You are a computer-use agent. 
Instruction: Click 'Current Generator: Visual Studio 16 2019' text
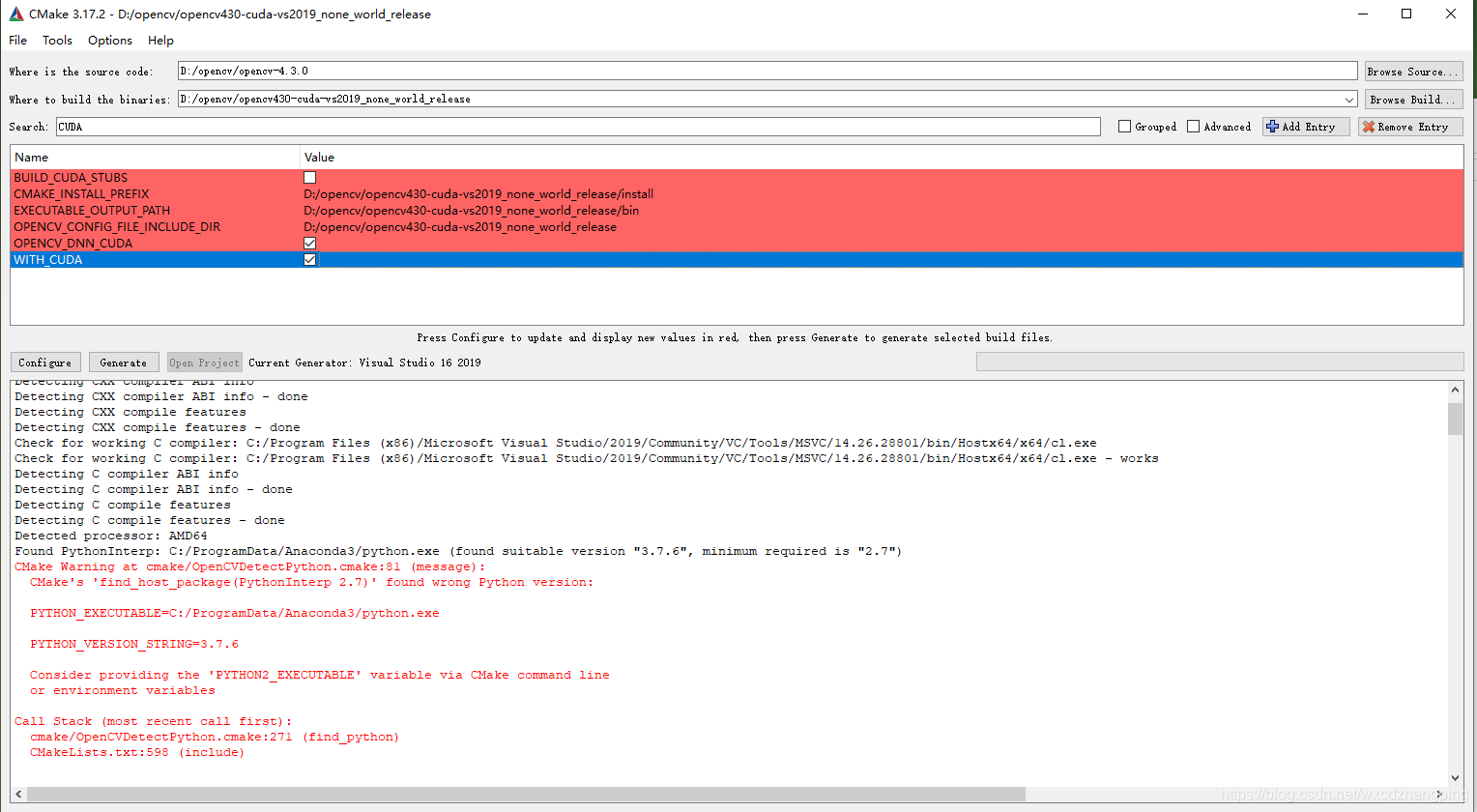click(x=364, y=362)
